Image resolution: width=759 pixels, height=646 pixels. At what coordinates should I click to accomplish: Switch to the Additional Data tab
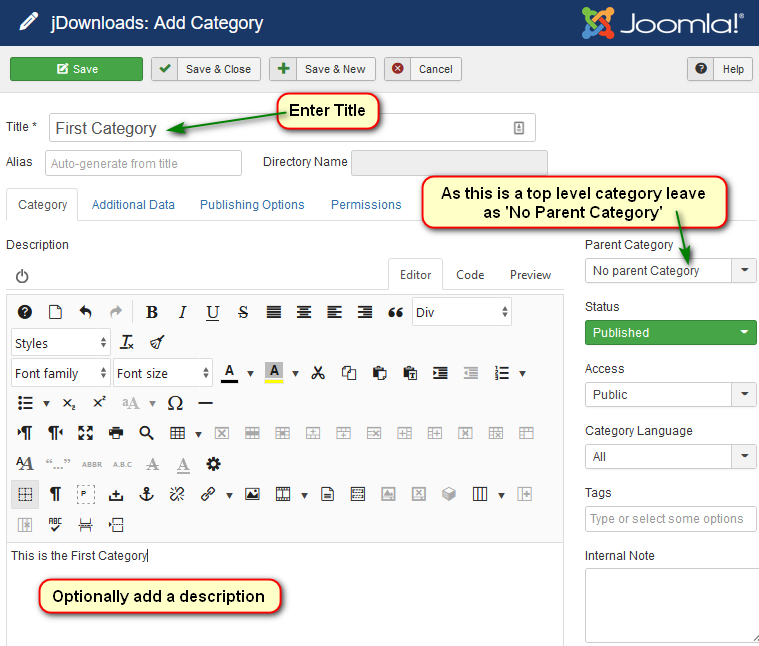(x=133, y=205)
